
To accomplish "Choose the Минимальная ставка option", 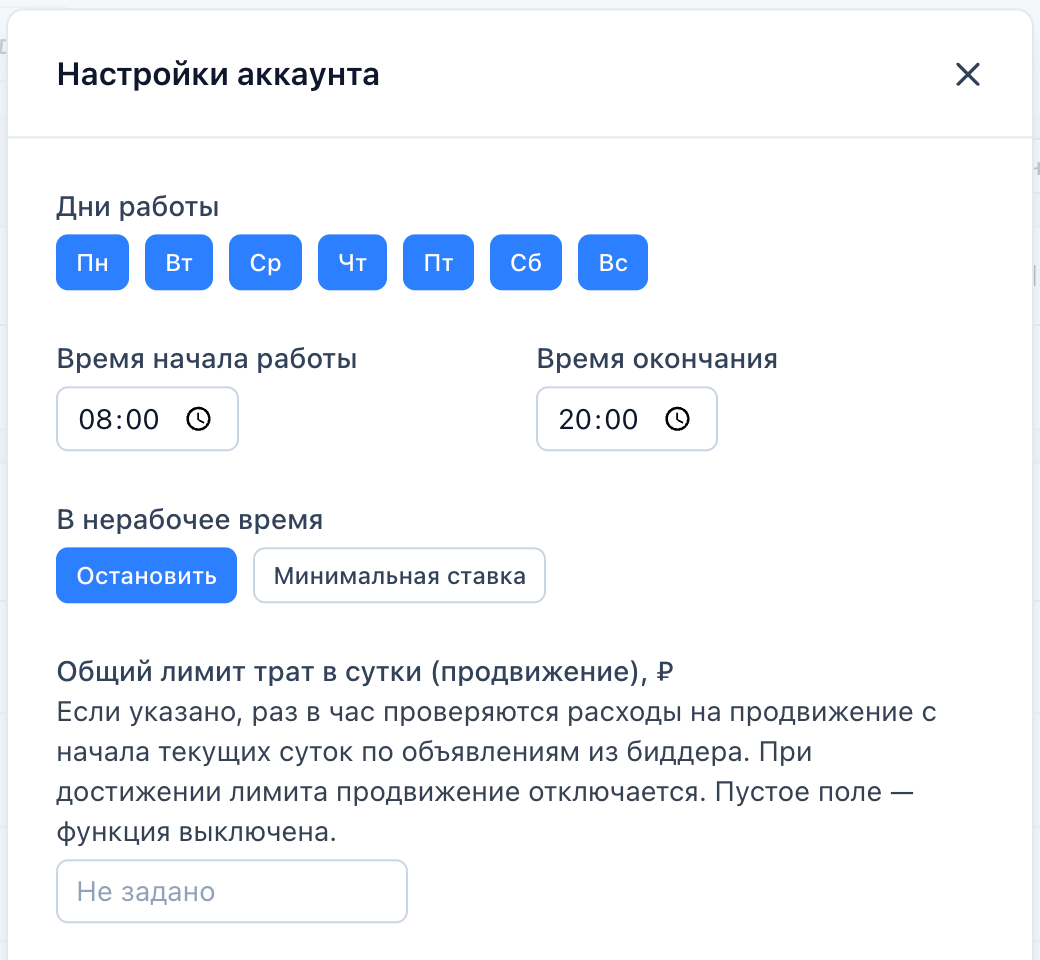I will coord(399,575).
